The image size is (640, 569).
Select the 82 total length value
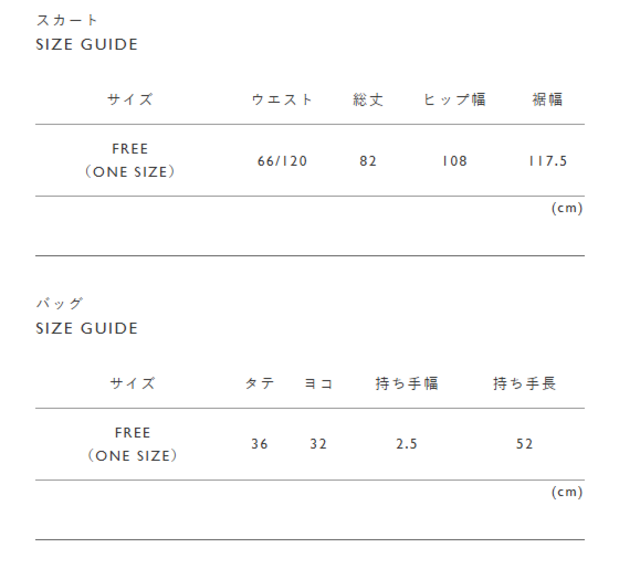pos(368,160)
